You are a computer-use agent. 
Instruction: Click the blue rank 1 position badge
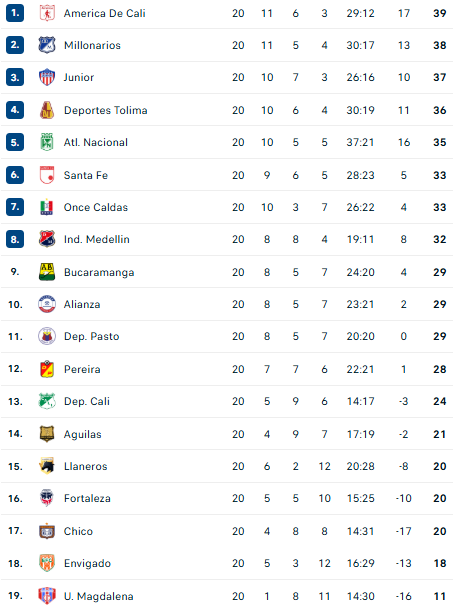pos(15,13)
